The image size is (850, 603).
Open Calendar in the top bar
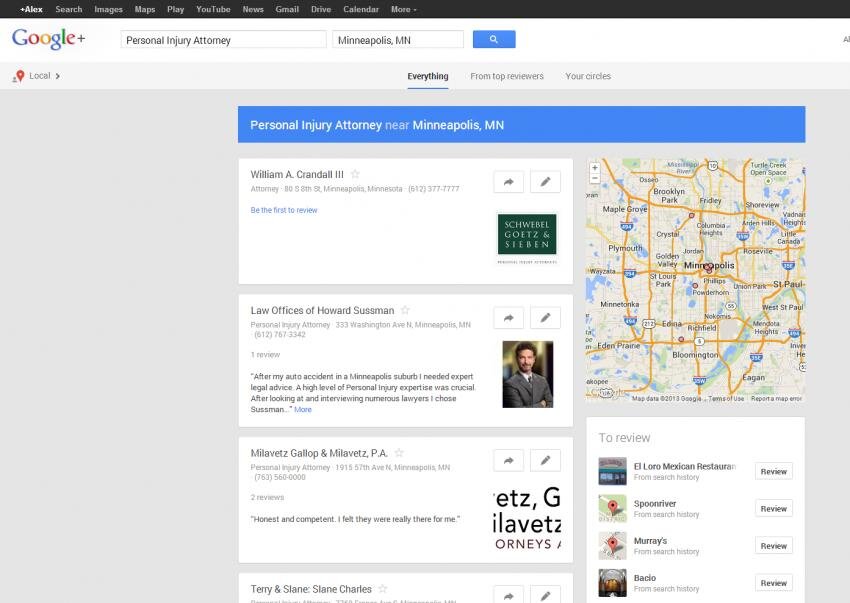pos(361,9)
